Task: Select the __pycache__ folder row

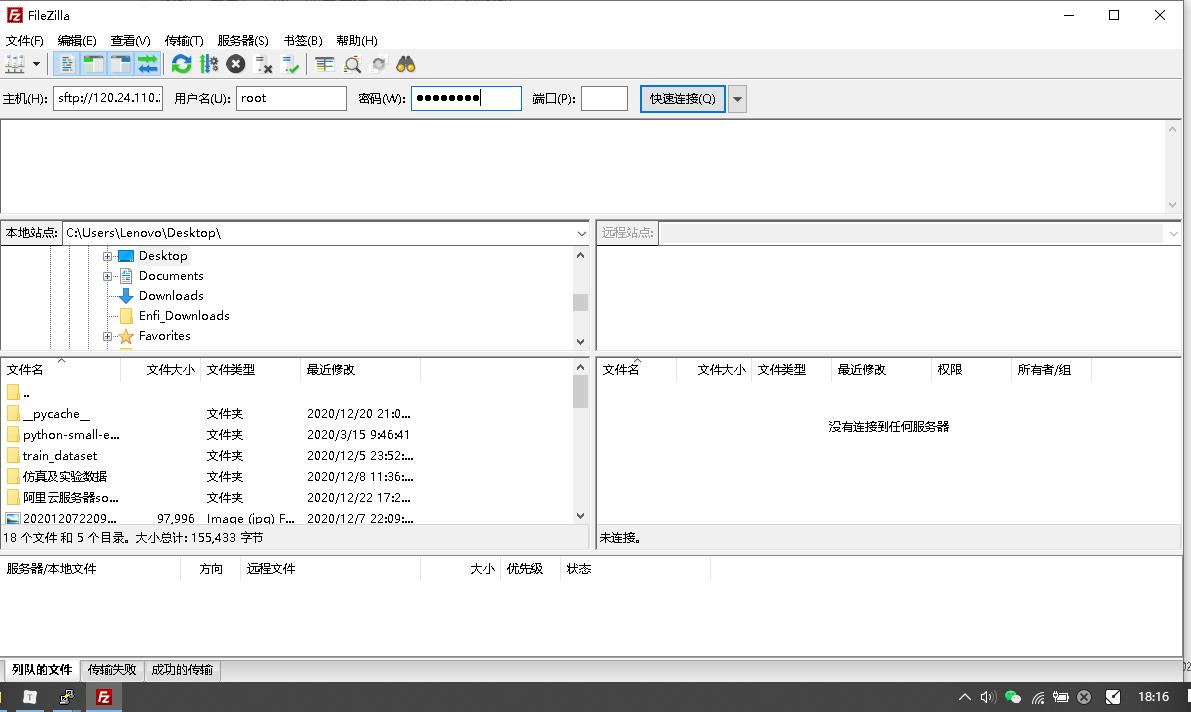Action: click(x=286, y=414)
